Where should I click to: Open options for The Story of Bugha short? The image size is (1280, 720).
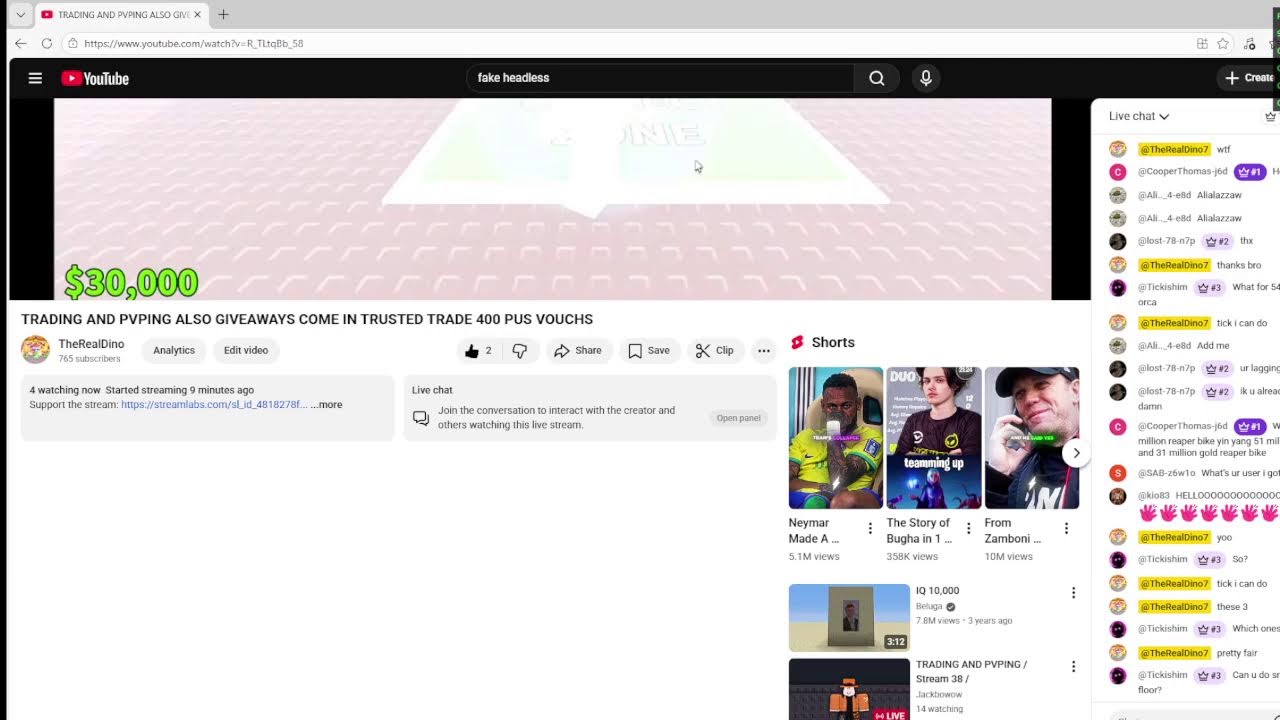968,528
